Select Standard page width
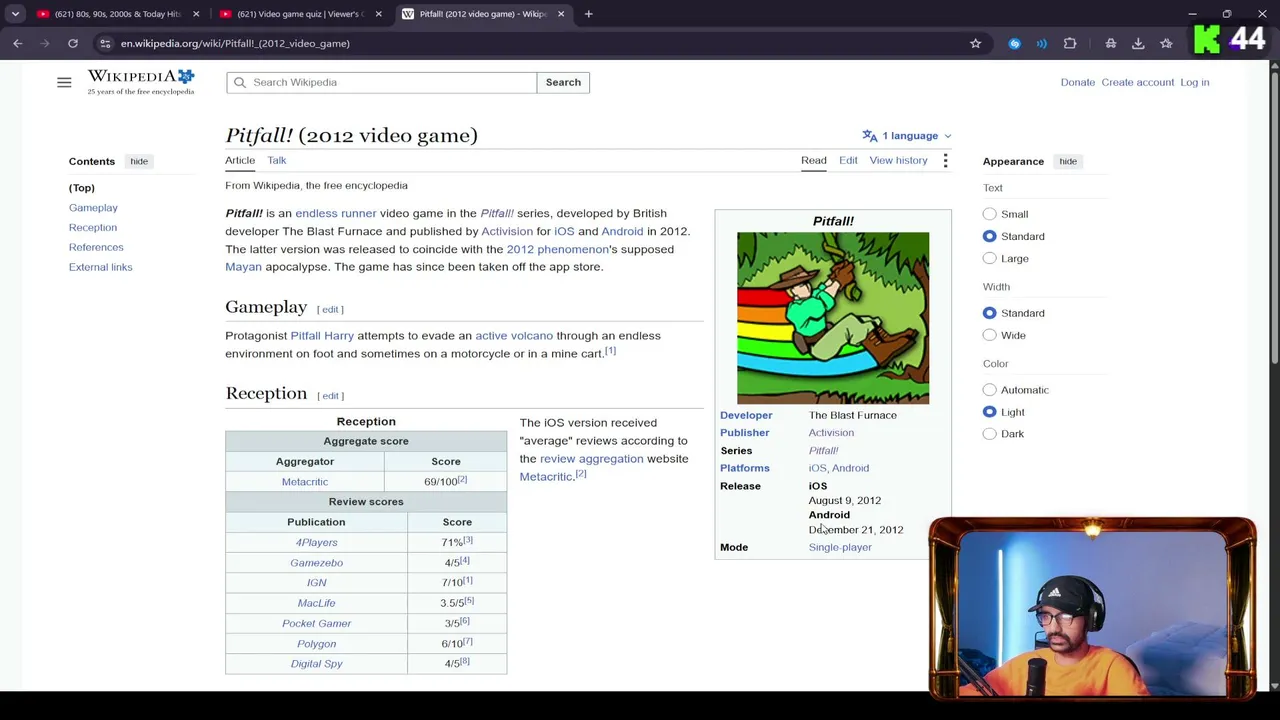Screen dimensions: 1280x720 (989, 313)
